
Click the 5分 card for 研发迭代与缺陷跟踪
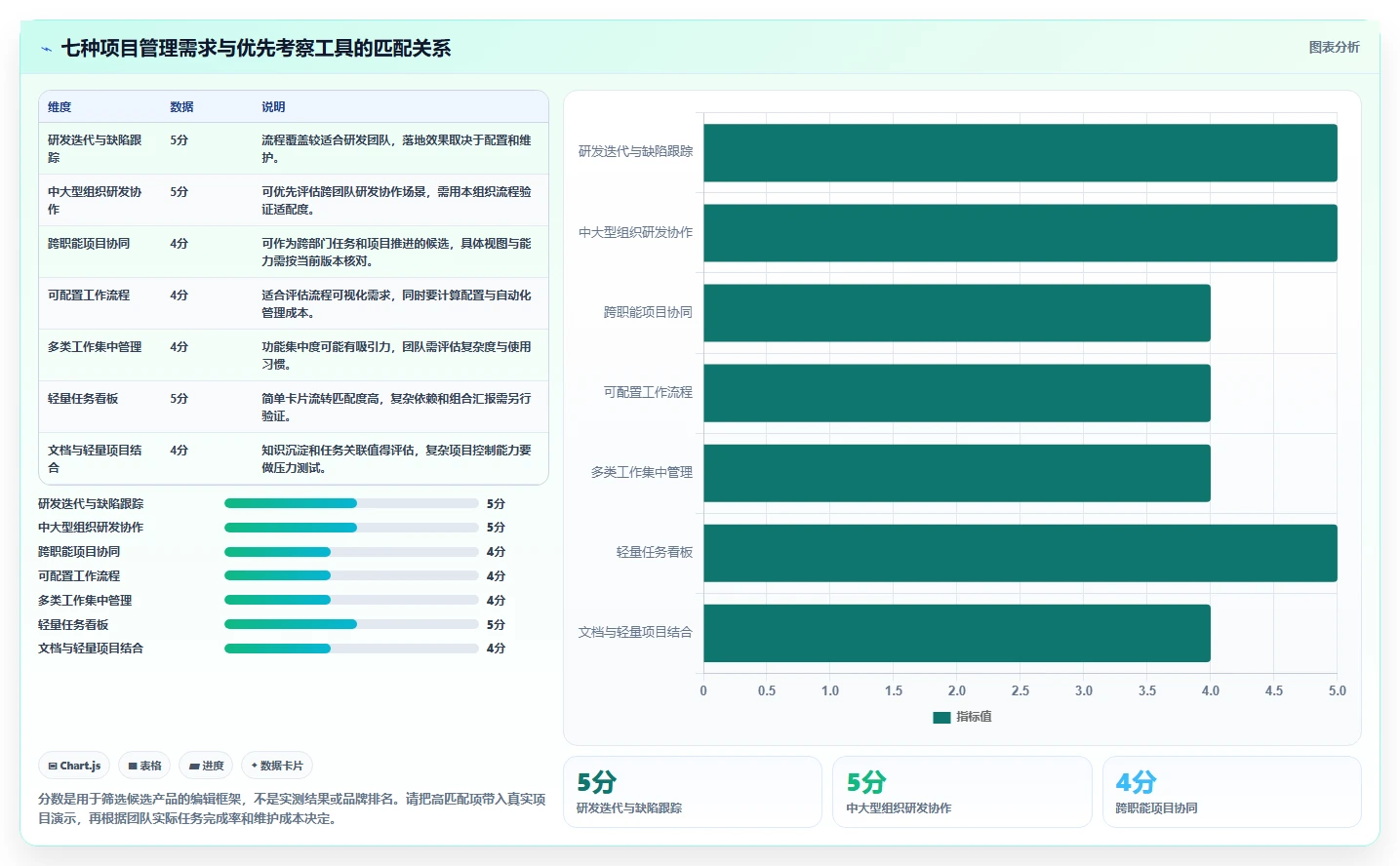pyautogui.click(x=693, y=792)
